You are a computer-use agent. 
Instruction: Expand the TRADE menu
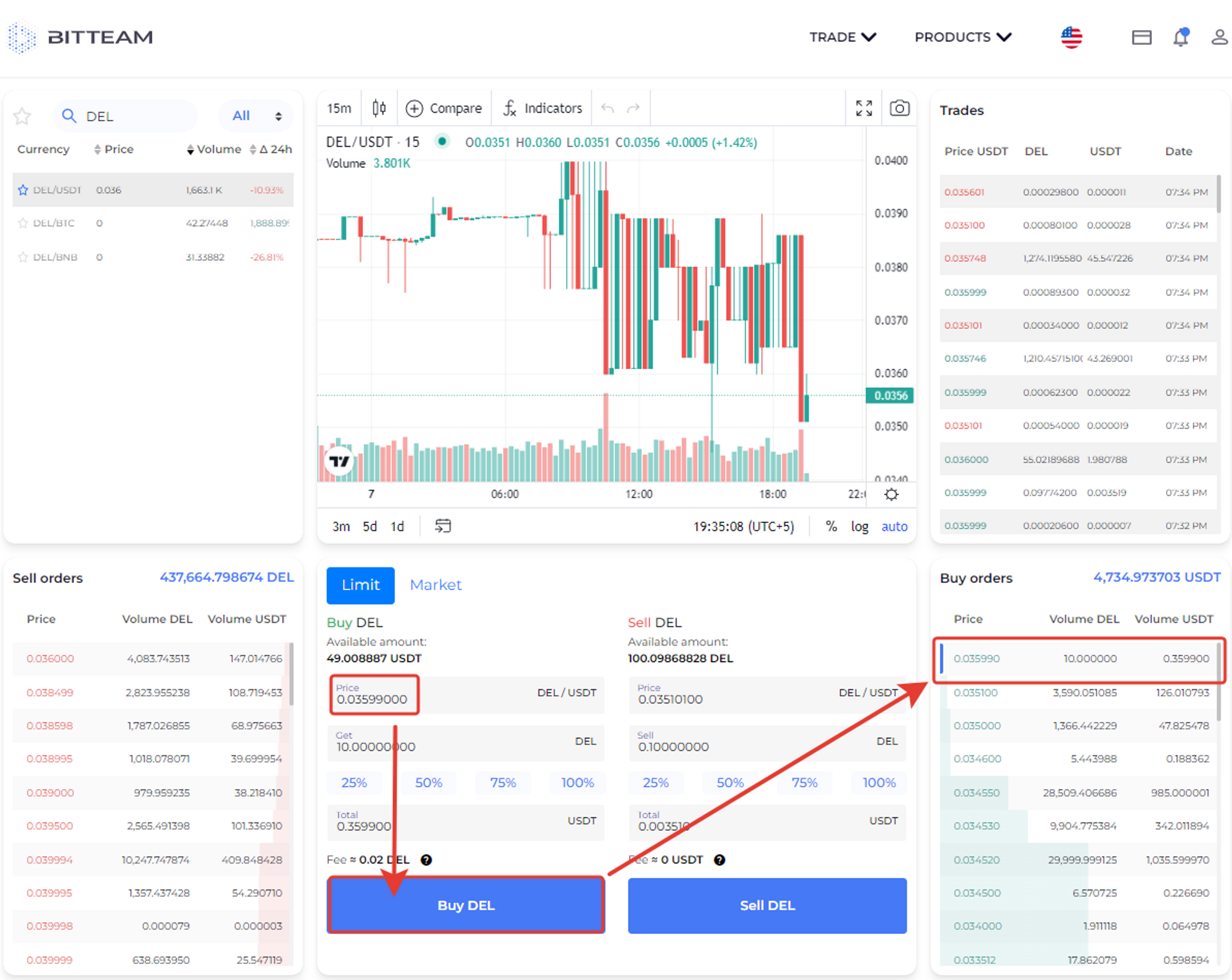click(843, 37)
